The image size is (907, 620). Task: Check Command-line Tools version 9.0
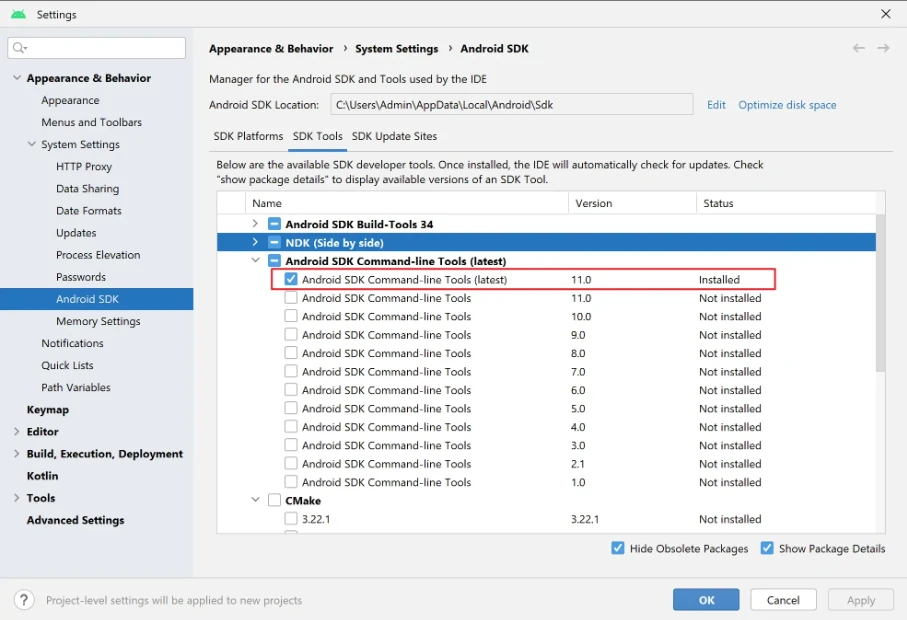291,335
